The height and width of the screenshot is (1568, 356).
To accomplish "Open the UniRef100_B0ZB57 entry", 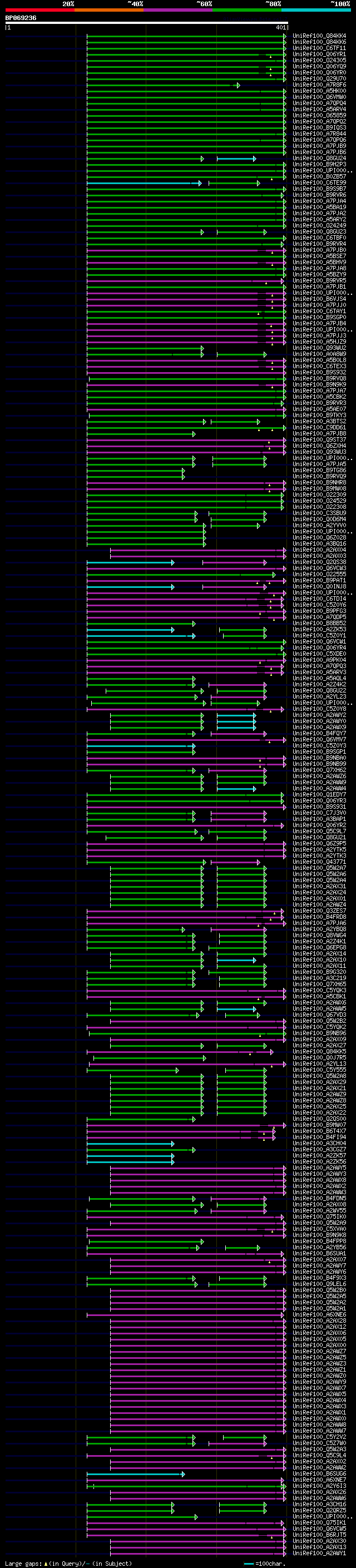I will (319, 176).
